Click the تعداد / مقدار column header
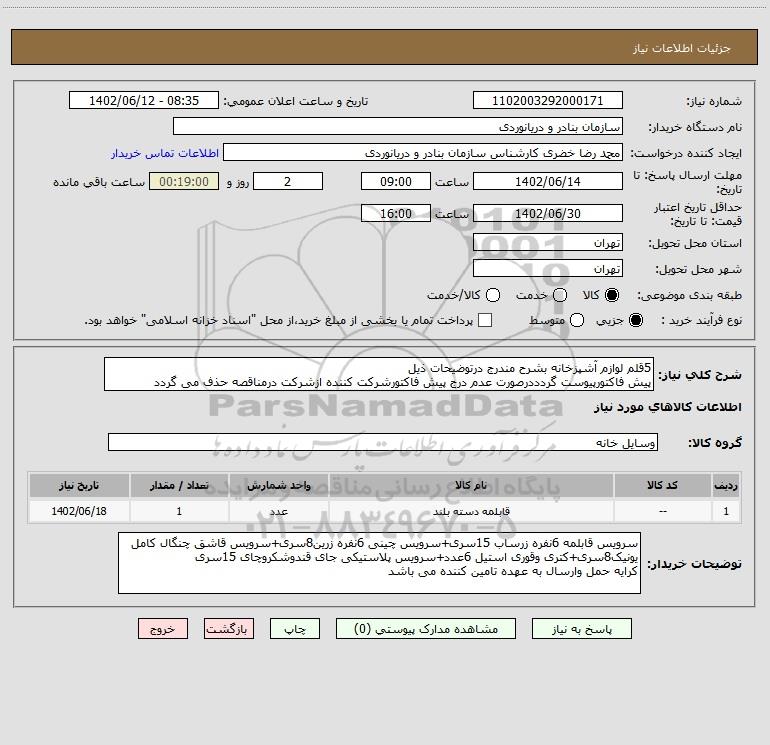The image size is (770, 745). [x=179, y=486]
